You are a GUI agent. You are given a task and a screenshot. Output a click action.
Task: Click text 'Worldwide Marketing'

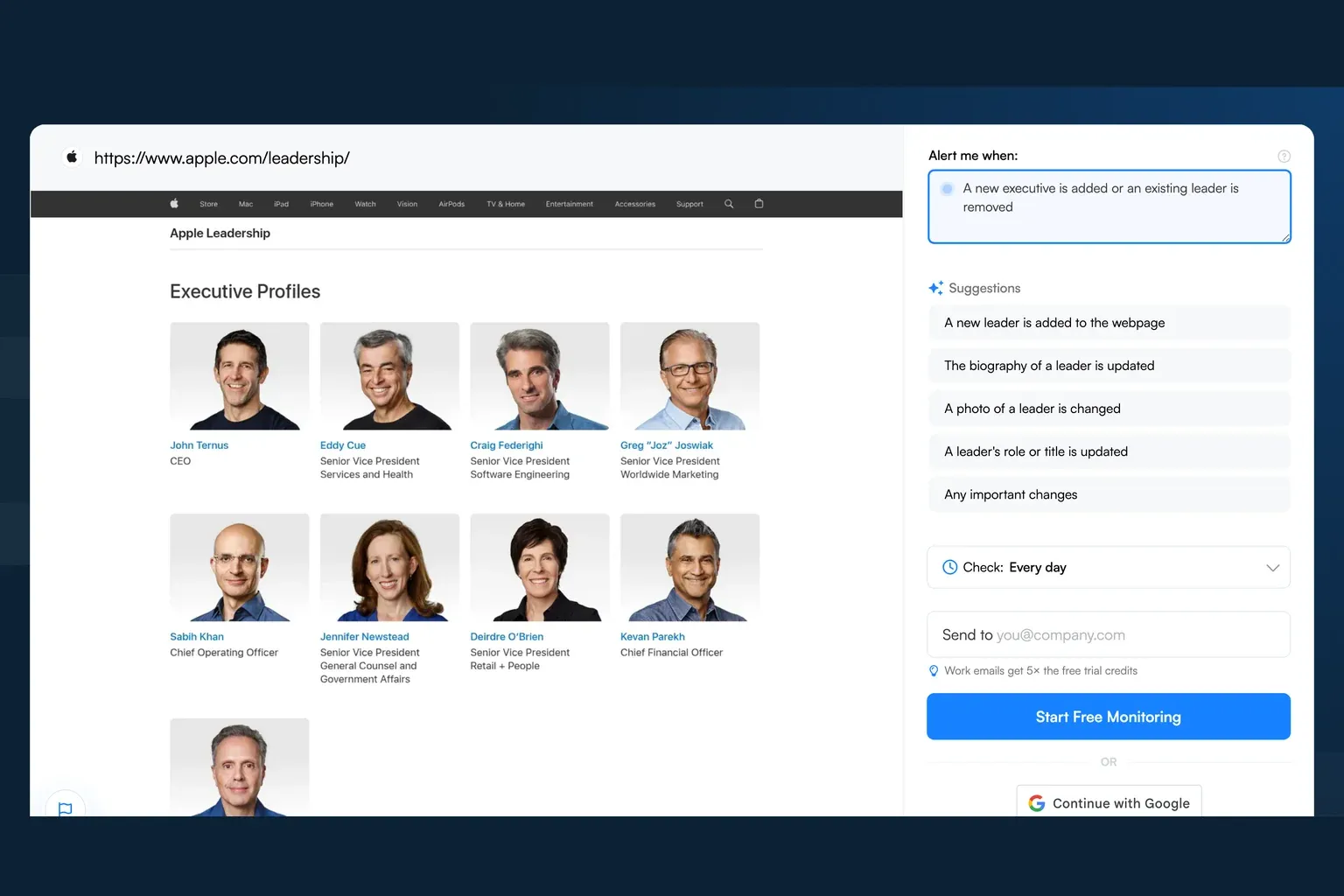669,474
